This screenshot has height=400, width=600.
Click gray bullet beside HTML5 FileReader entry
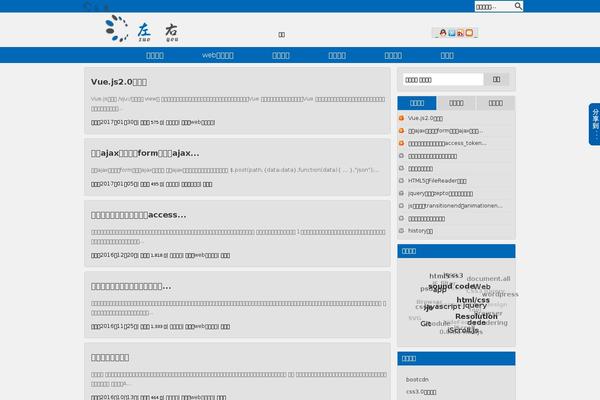401,181
